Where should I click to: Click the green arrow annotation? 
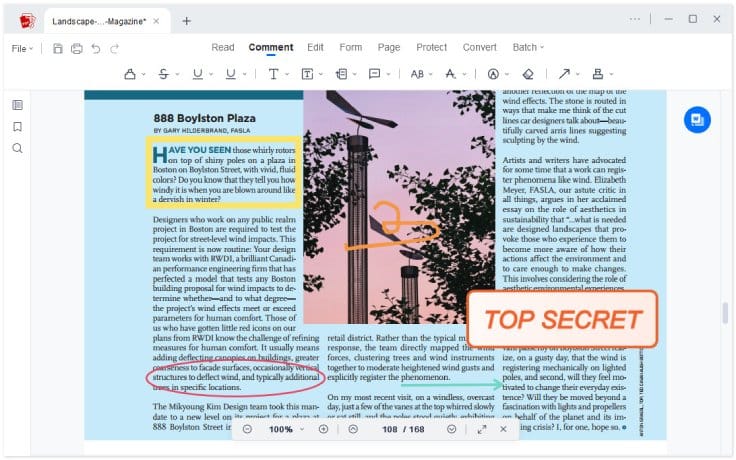point(452,384)
